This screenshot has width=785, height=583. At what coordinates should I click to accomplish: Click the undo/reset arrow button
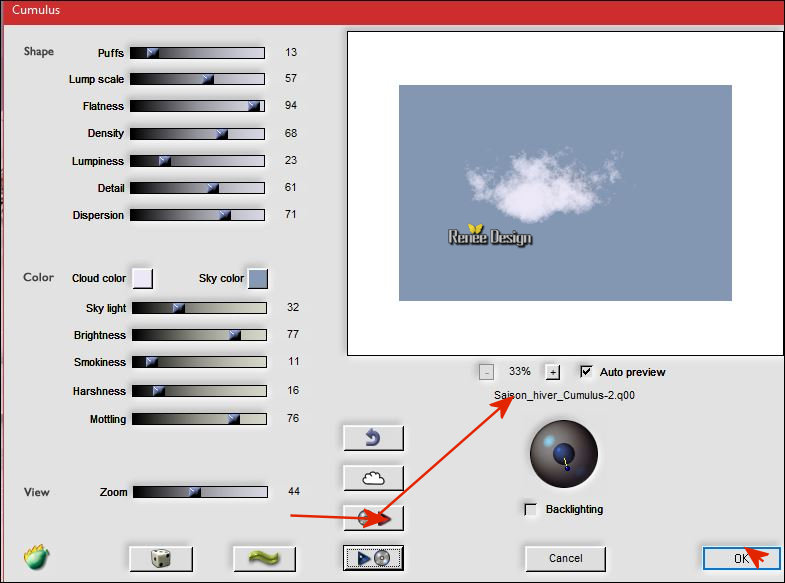(373, 438)
